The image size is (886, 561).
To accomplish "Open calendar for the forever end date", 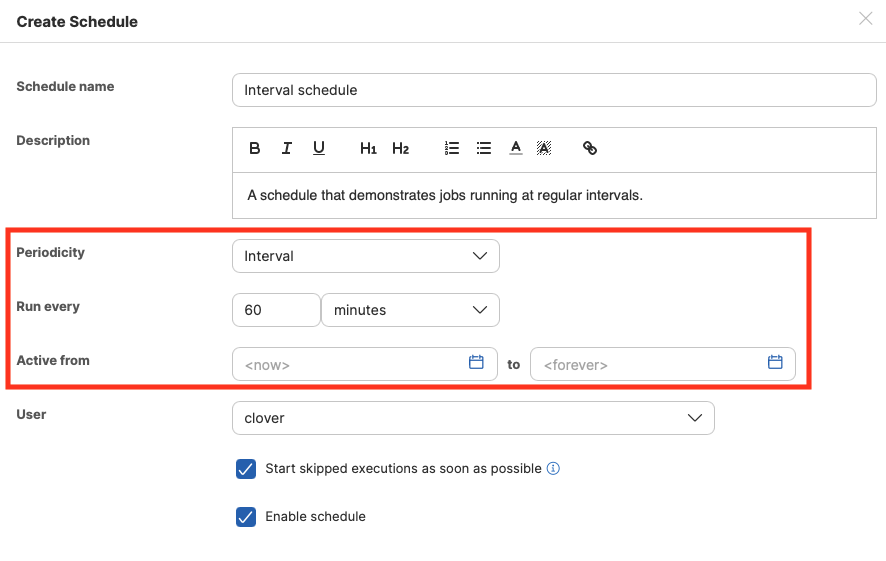I will tap(775, 363).
